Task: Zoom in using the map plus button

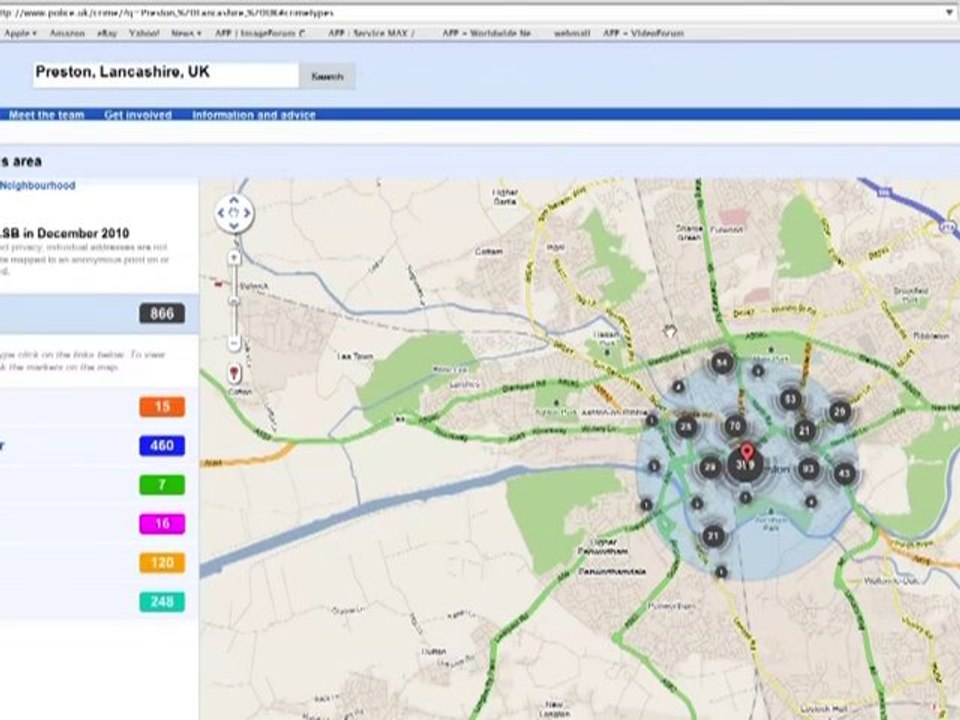Action: 234,258
